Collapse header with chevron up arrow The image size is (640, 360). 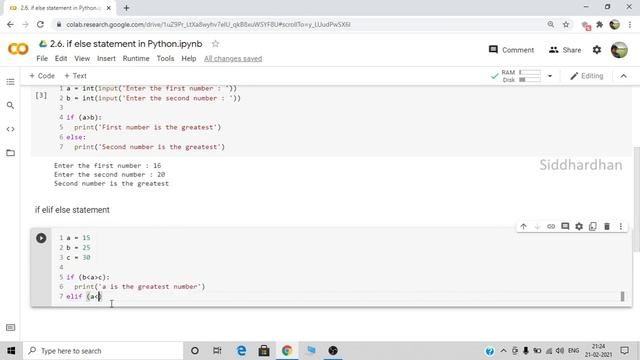point(623,76)
